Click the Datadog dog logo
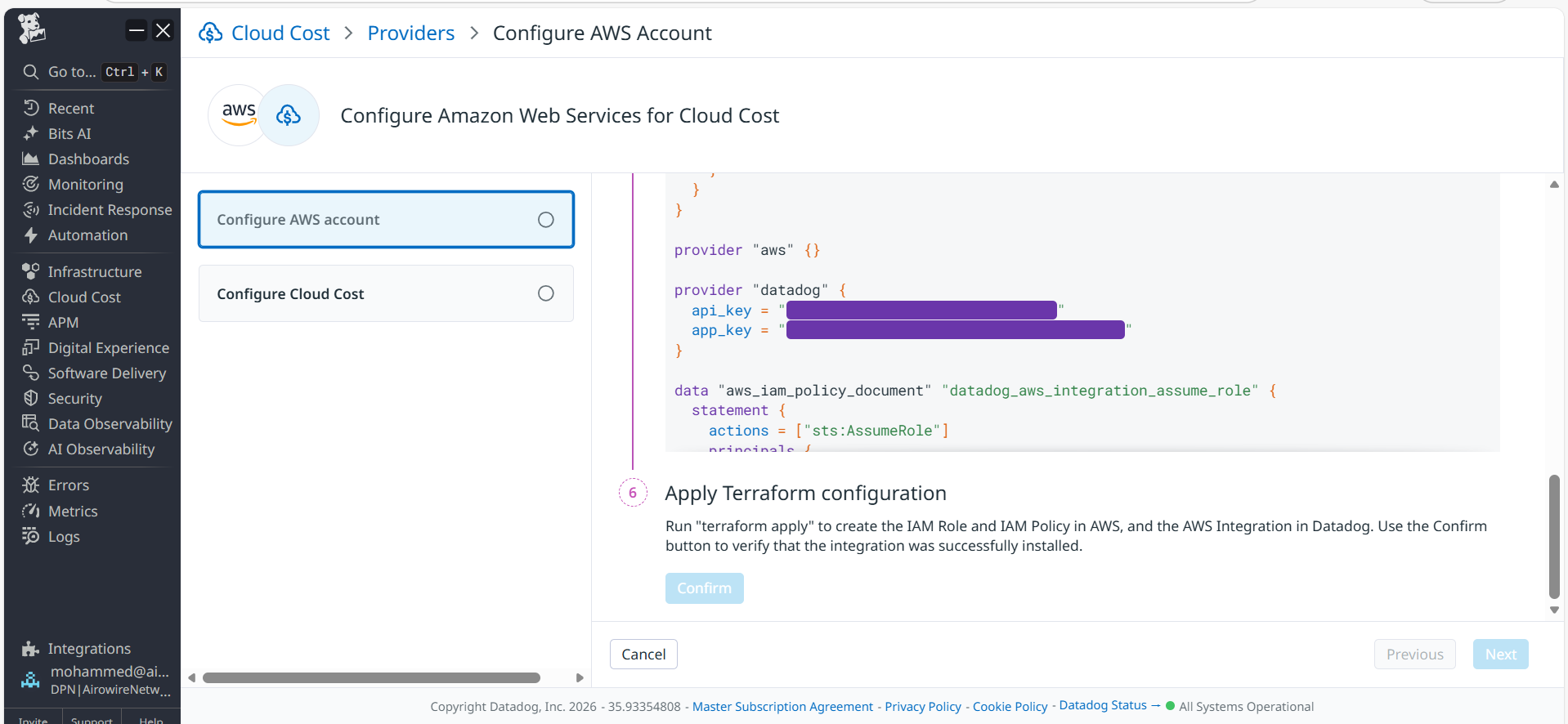 click(32, 29)
